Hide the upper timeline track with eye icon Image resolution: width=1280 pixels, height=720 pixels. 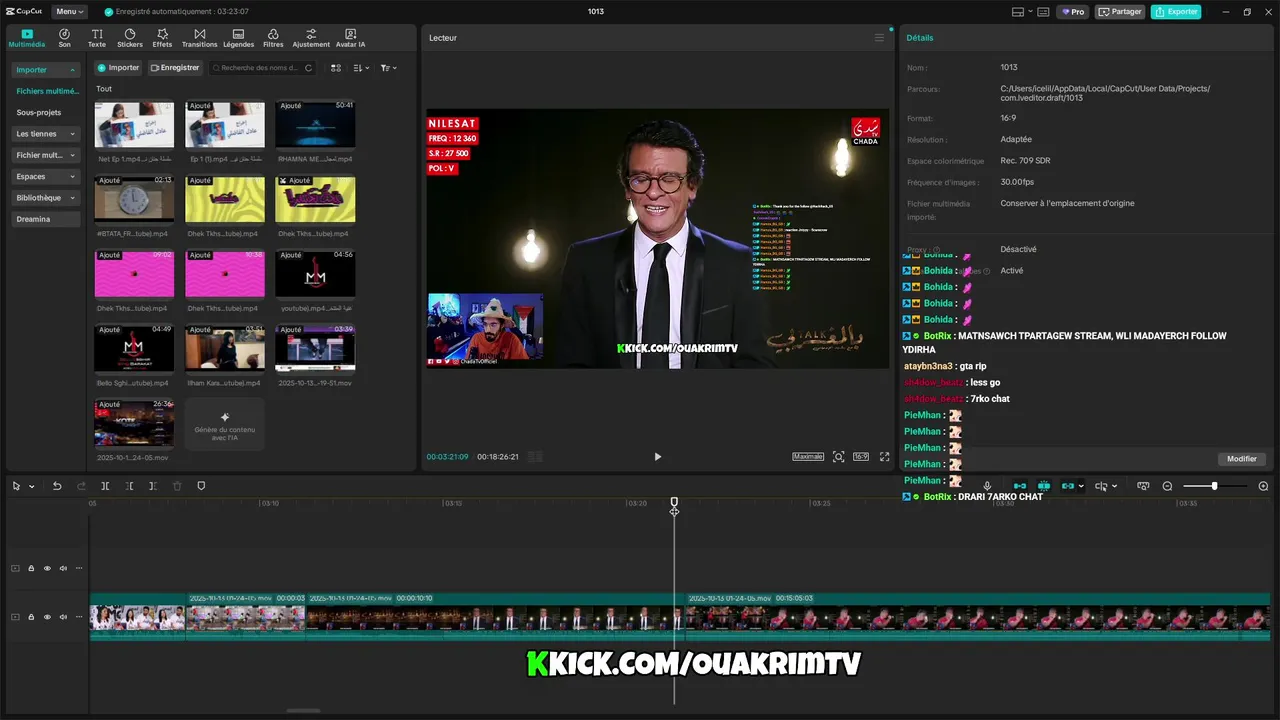click(x=47, y=568)
